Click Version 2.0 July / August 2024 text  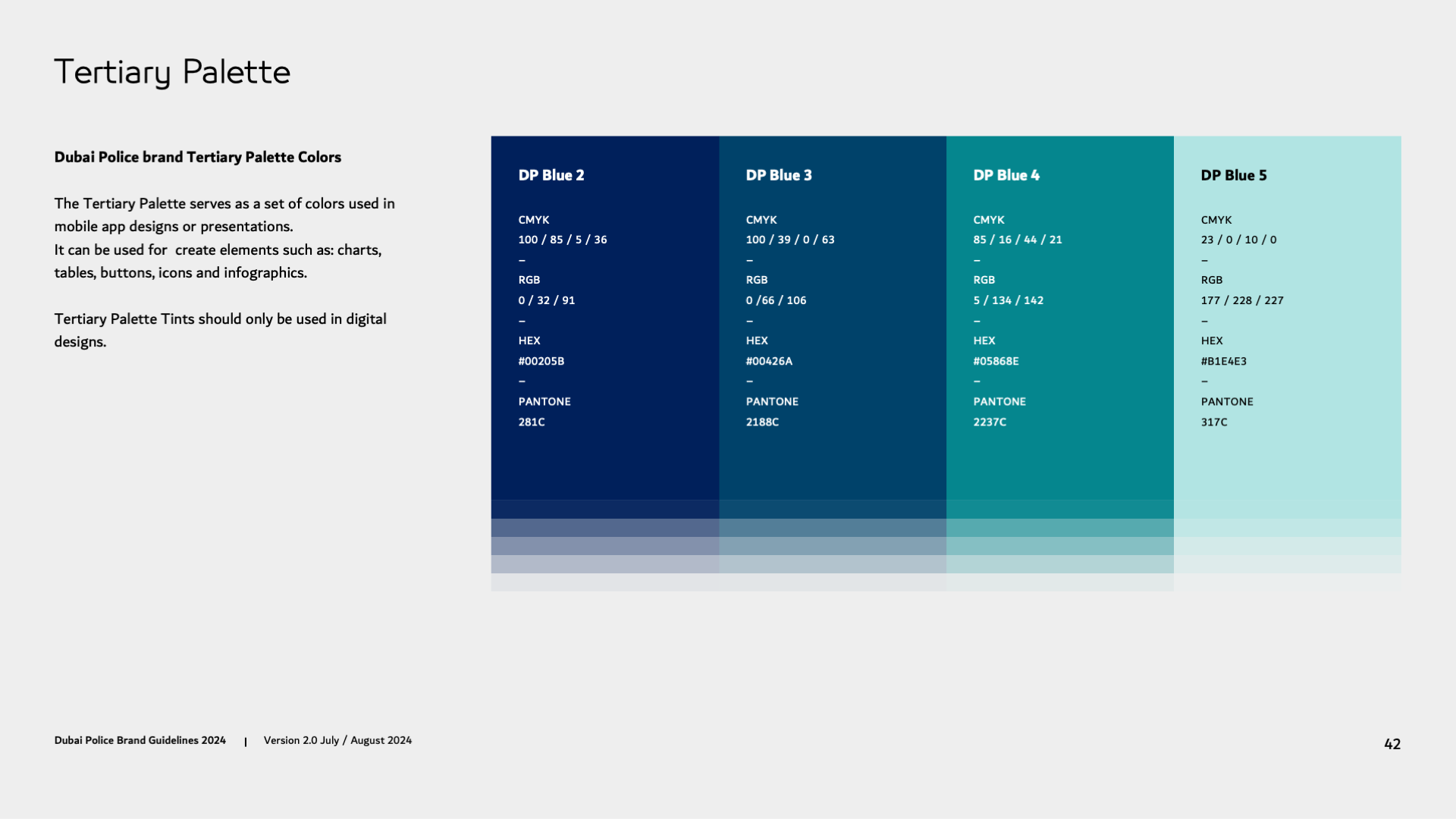click(337, 740)
